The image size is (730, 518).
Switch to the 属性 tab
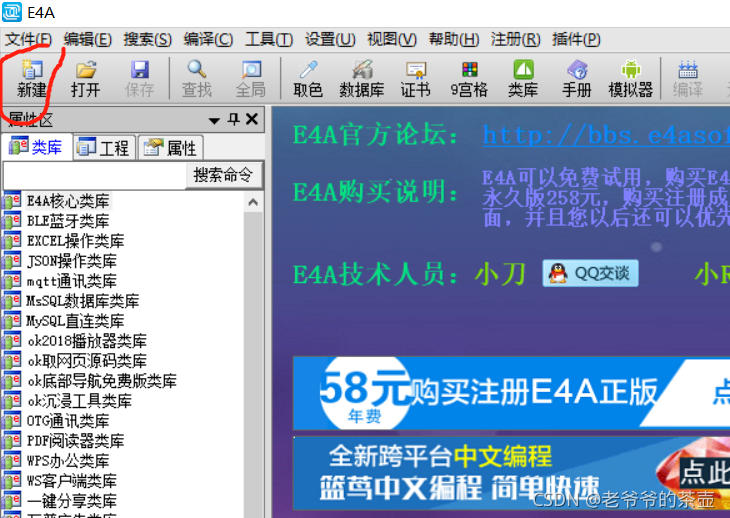click(x=170, y=148)
